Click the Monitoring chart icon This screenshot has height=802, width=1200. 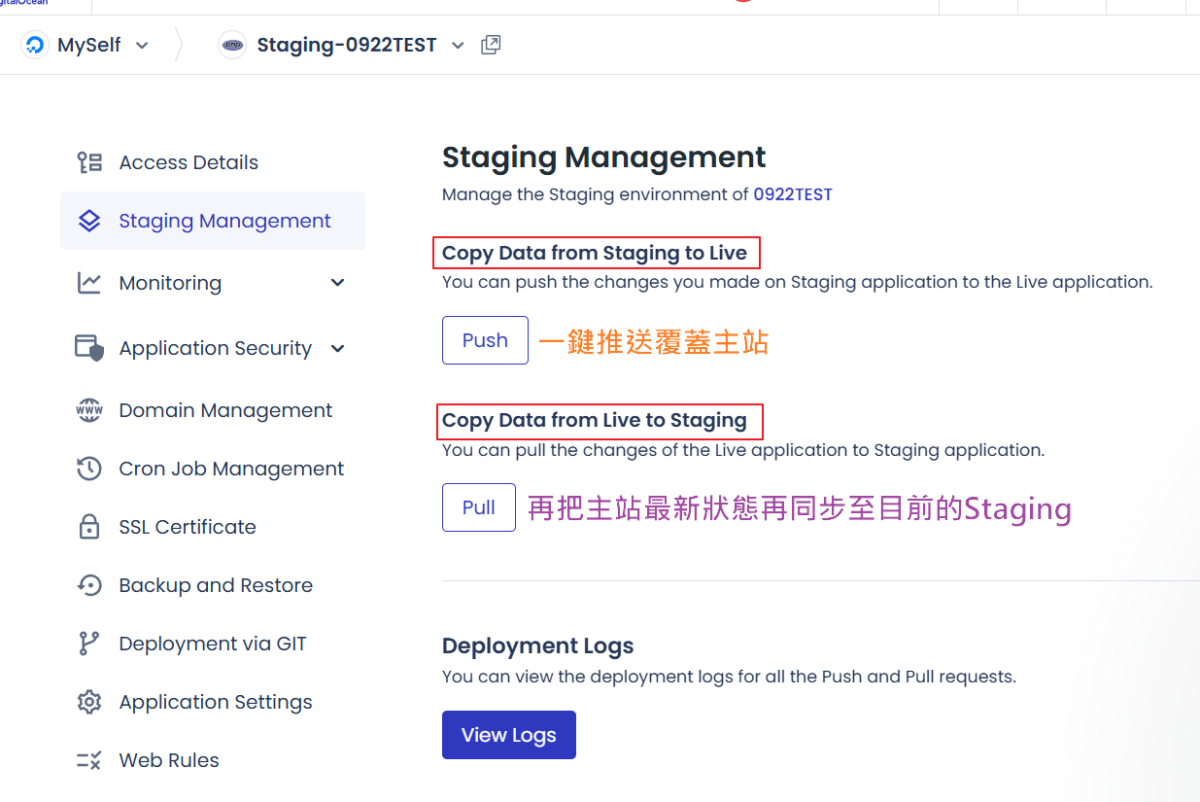89,282
